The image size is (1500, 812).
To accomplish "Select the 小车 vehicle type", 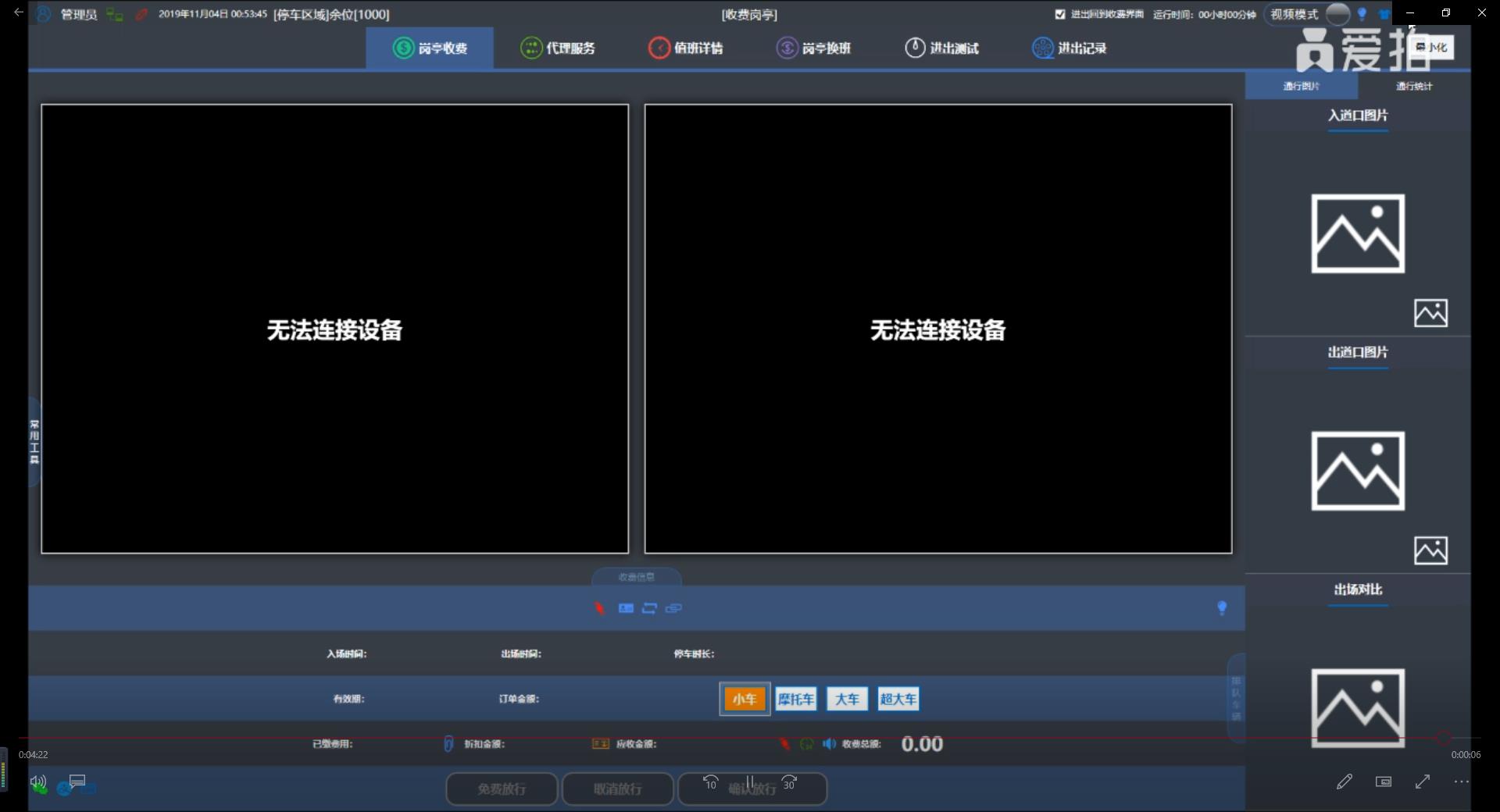I will [744, 699].
